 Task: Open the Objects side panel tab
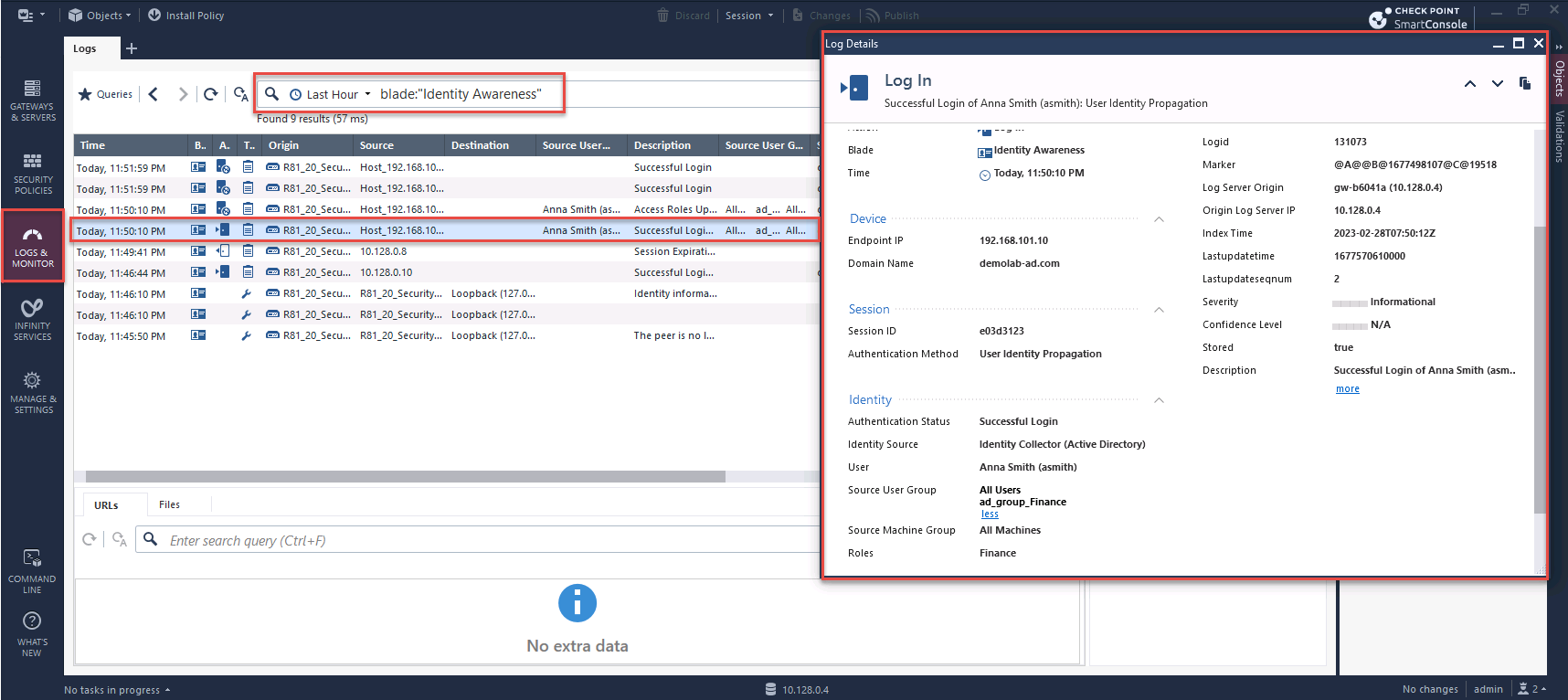click(x=1559, y=79)
